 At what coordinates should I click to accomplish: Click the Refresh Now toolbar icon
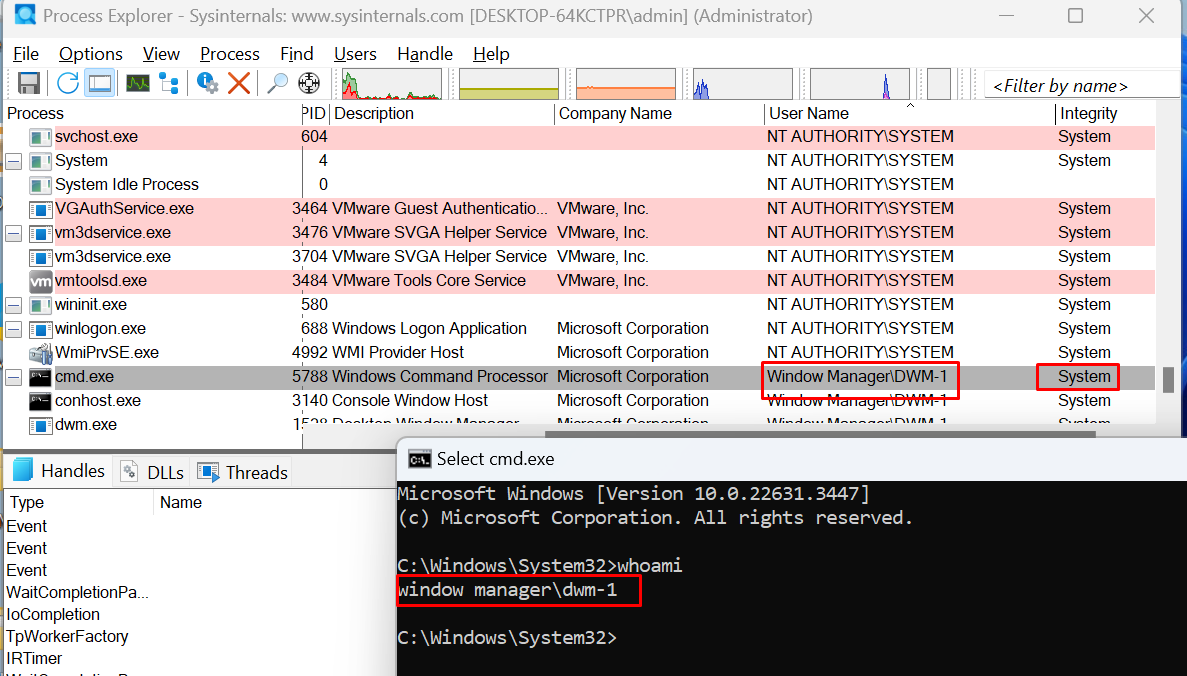point(67,83)
